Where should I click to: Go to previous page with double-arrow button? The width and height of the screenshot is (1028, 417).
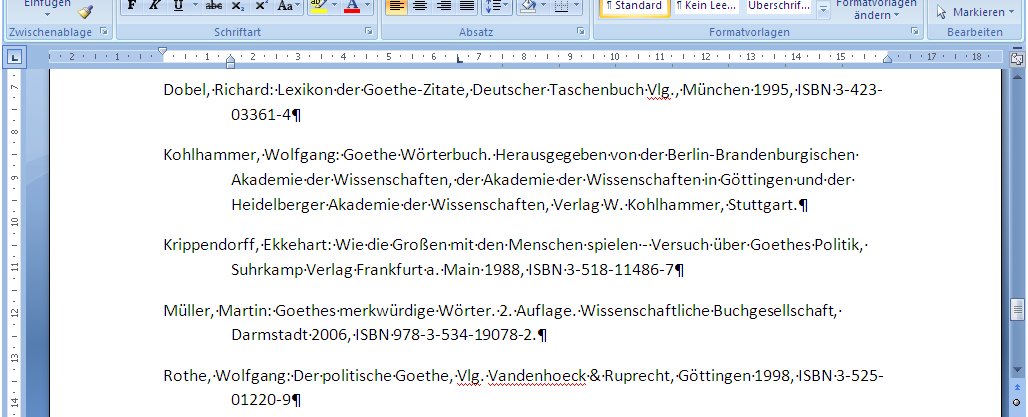(1018, 387)
